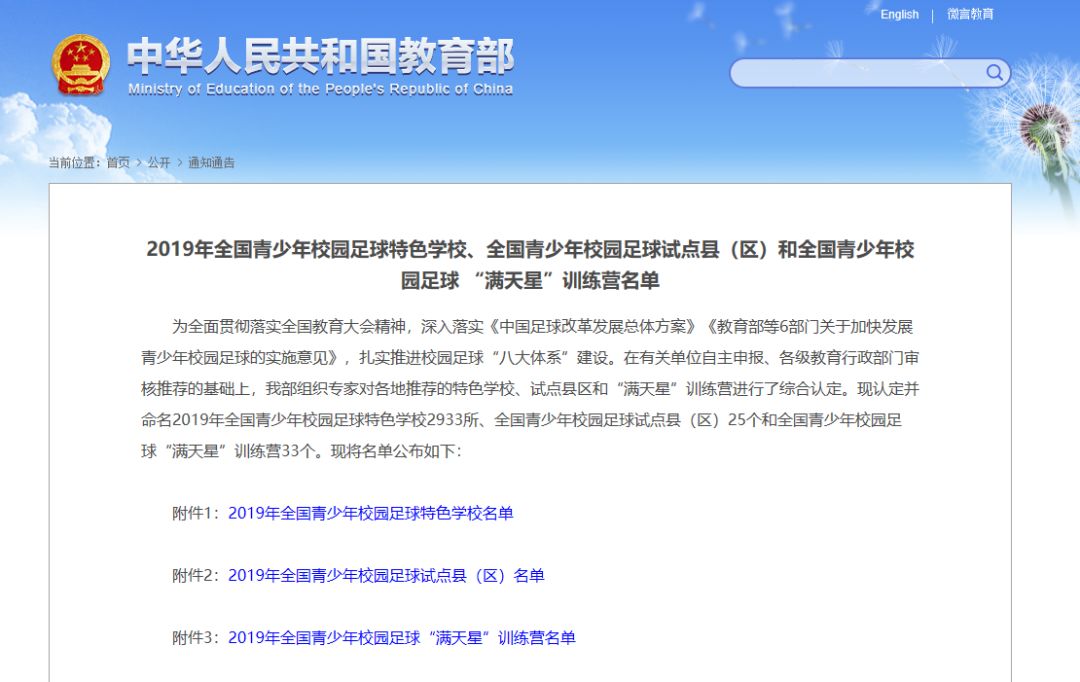
Task: Click paragraph line starting 为全面贯彻落实
Action: 543,327
